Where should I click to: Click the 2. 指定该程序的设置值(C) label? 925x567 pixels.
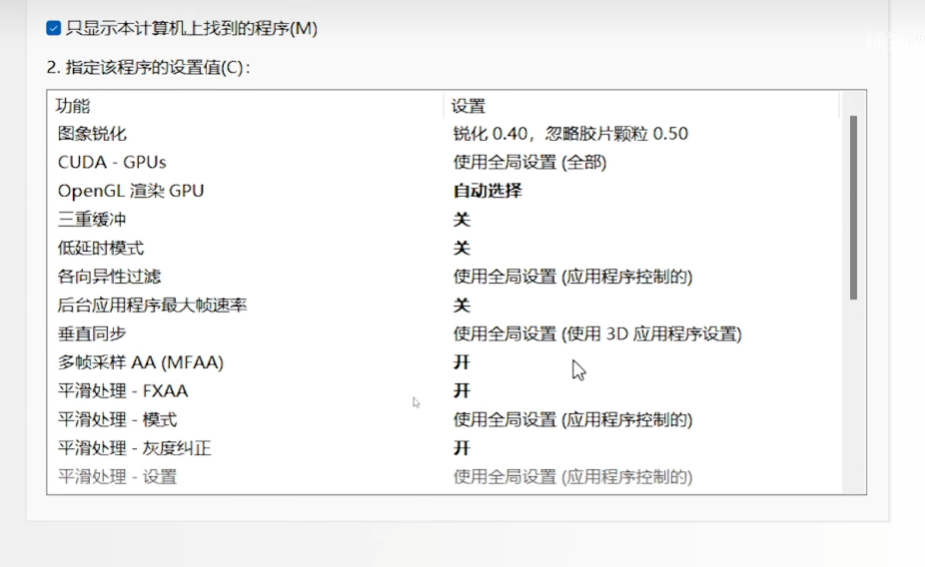pyautogui.click(x=149, y=67)
